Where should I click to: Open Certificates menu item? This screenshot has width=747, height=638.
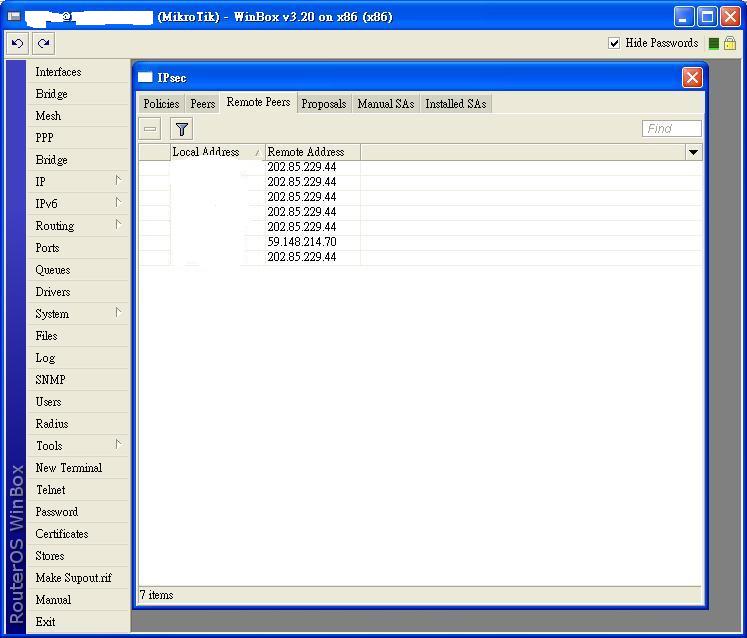coord(78,534)
